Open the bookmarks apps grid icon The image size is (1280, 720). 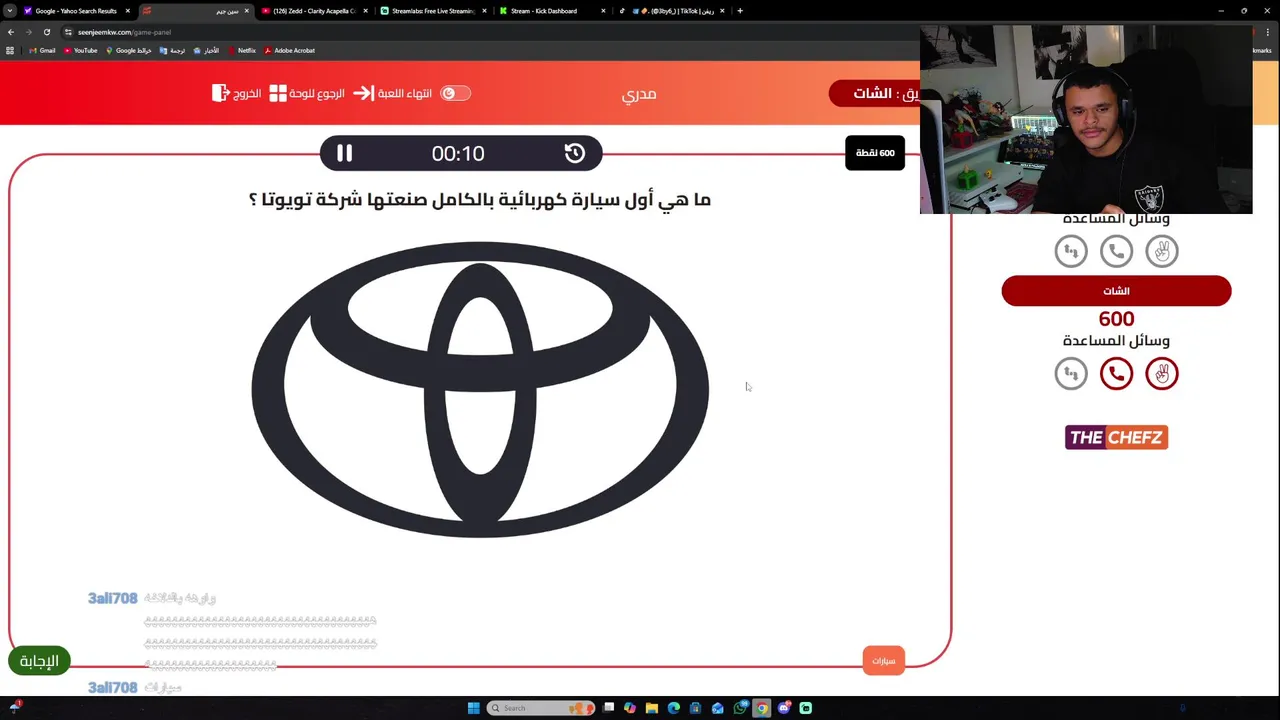click(x=10, y=50)
